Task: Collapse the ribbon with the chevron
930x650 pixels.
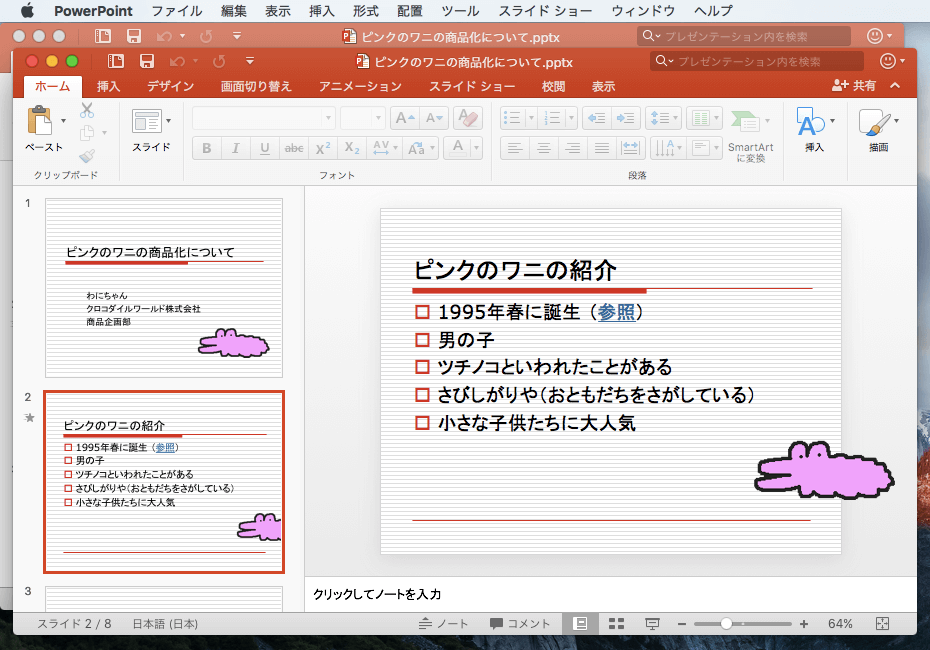Action: (x=895, y=85)
